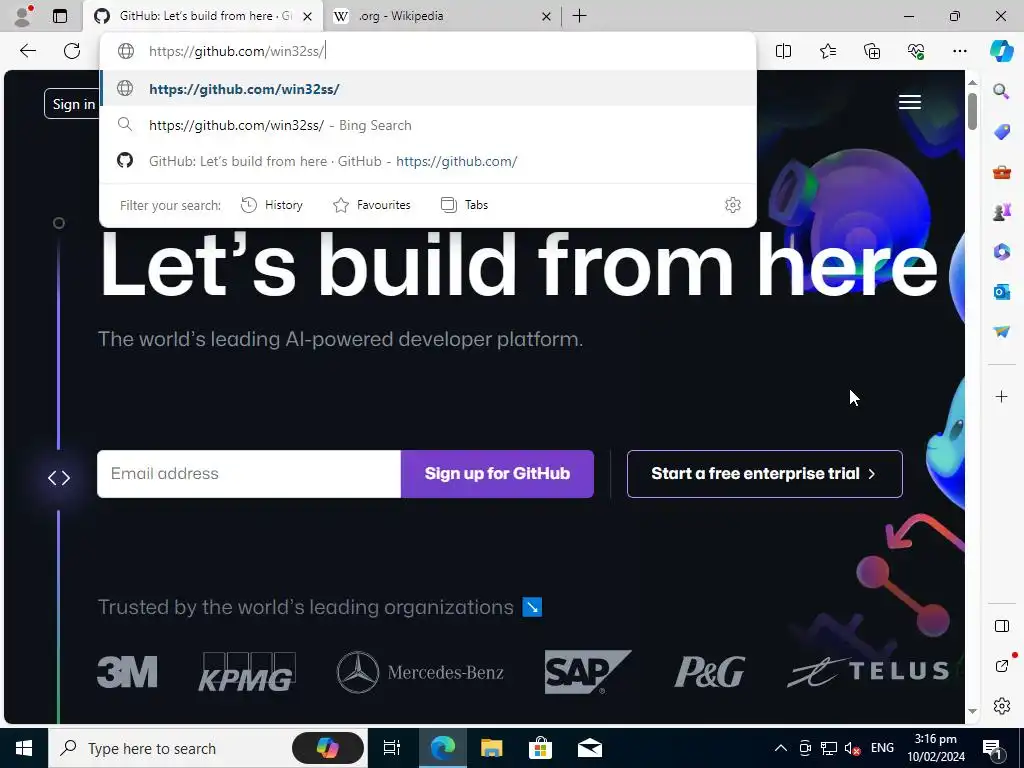Image resolution: width=1024 pixels, height=768 pixels.
Task: Choose the GitHub homepage suggestion
Action: [x=428, y=161]
